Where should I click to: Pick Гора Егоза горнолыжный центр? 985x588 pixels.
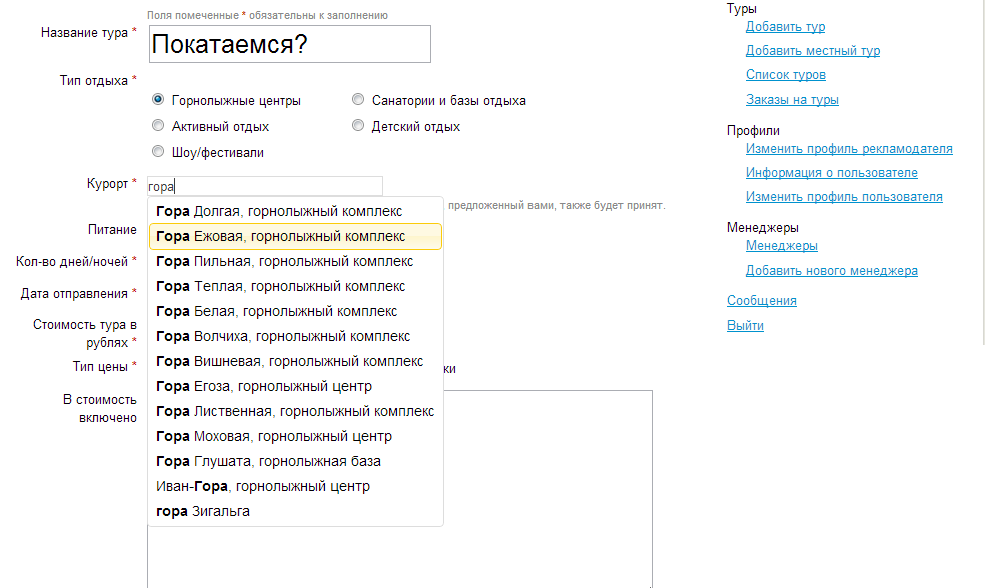point(264,386)
